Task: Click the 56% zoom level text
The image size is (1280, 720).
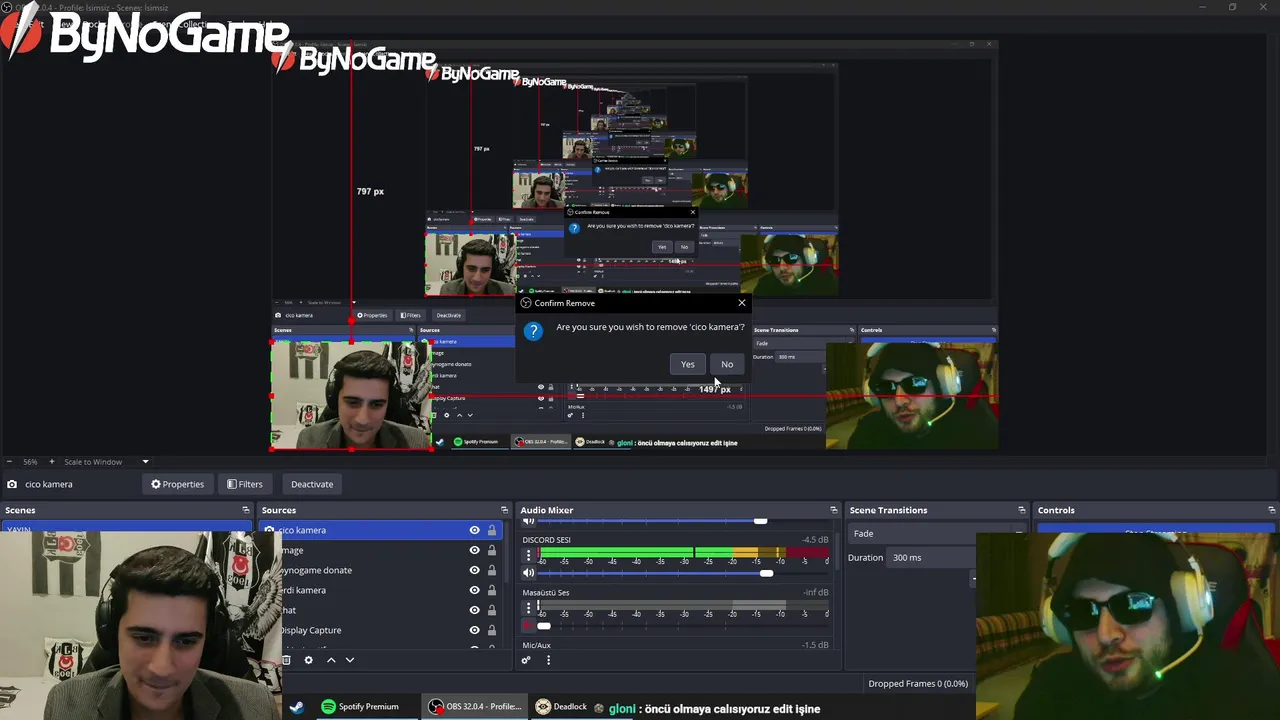Action: click(x=30, y=462)
